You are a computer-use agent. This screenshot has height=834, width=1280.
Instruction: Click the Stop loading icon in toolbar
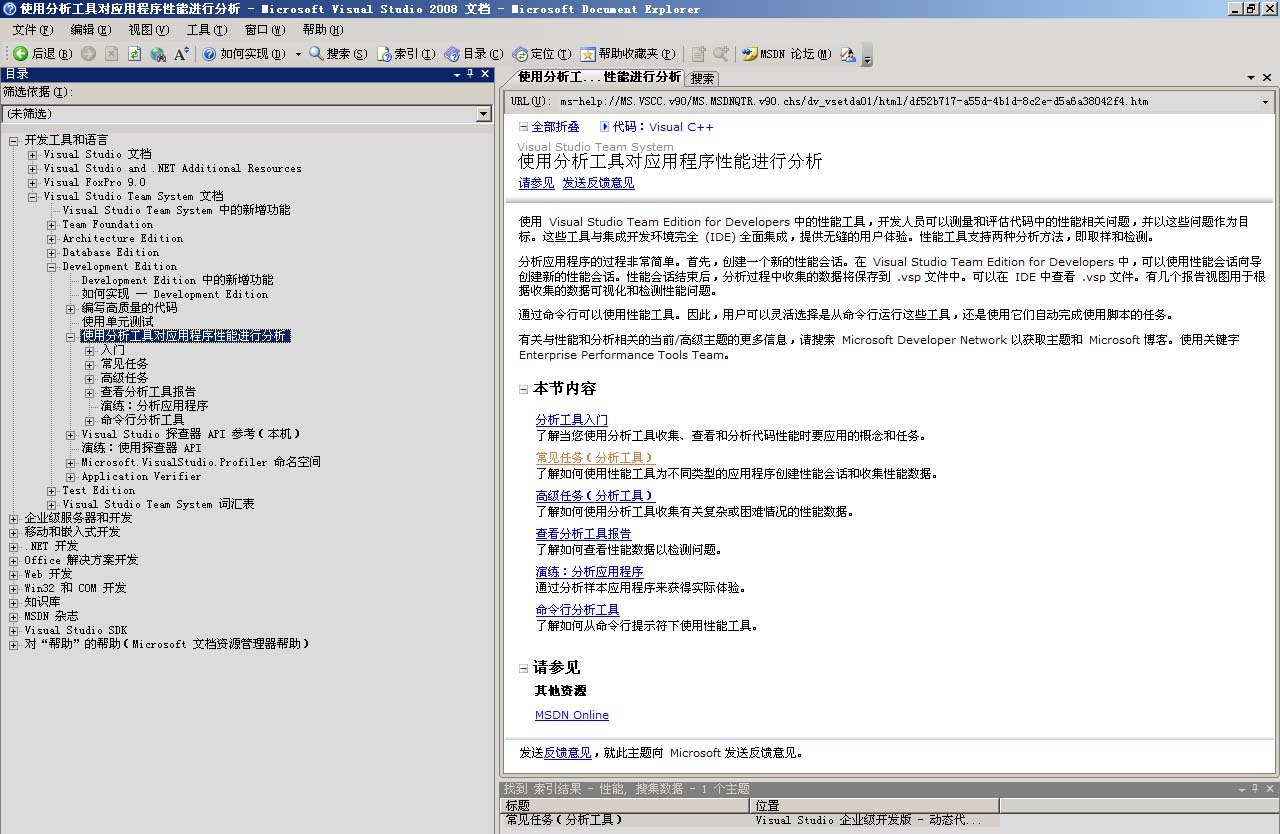(x=111, y=54)
